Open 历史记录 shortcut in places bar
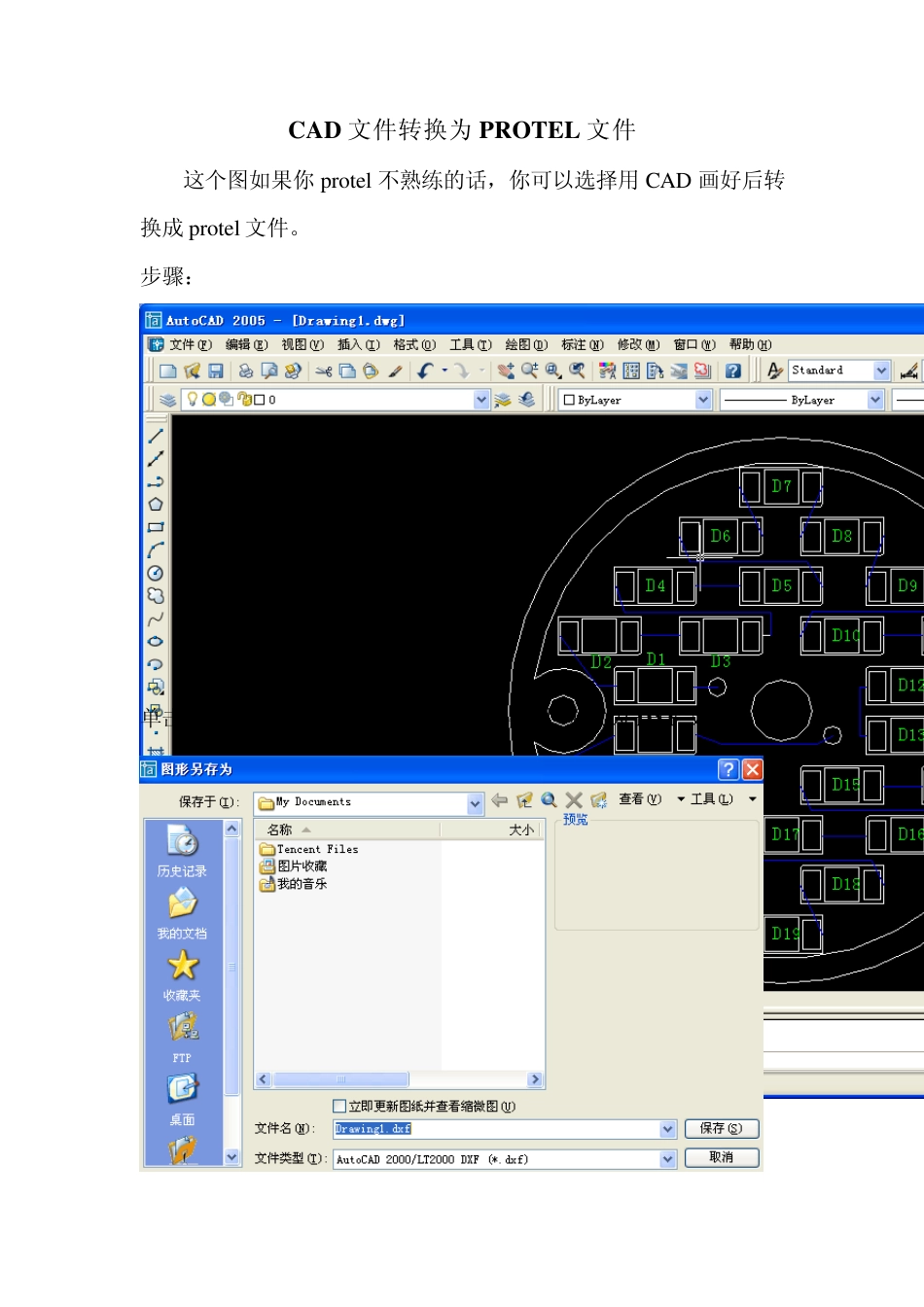The image size is (924, 1307). tap(183, 851)
